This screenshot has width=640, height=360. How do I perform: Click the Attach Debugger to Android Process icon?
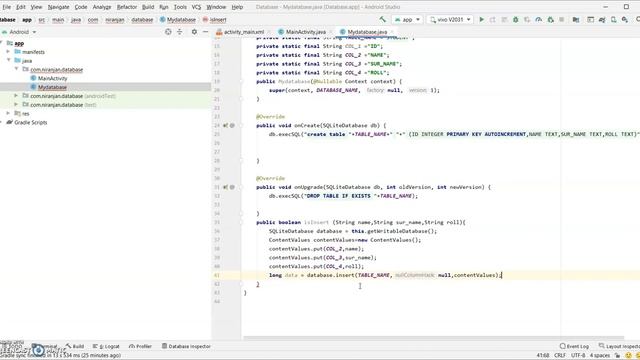pyautogui.click(x=550, y=20)
